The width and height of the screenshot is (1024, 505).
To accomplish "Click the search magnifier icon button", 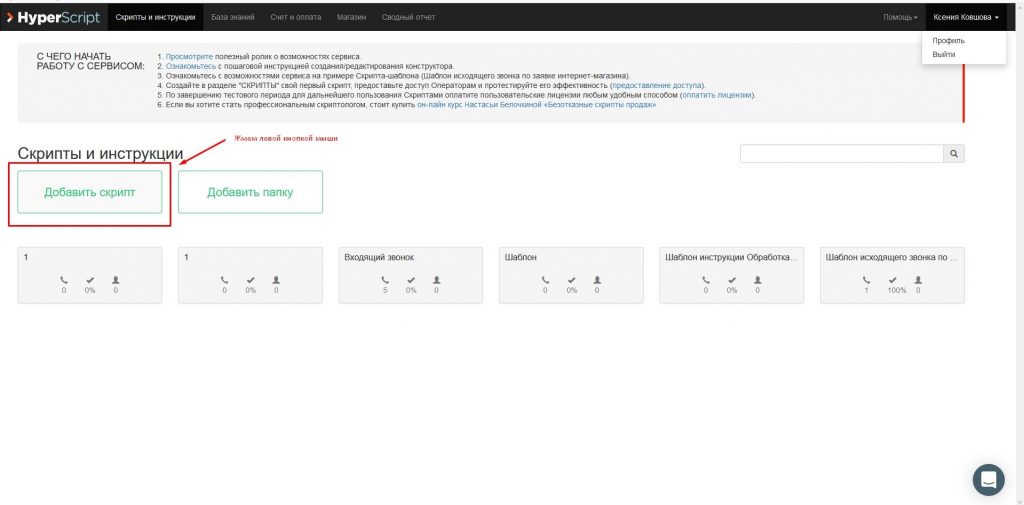I will pos(954,154).
